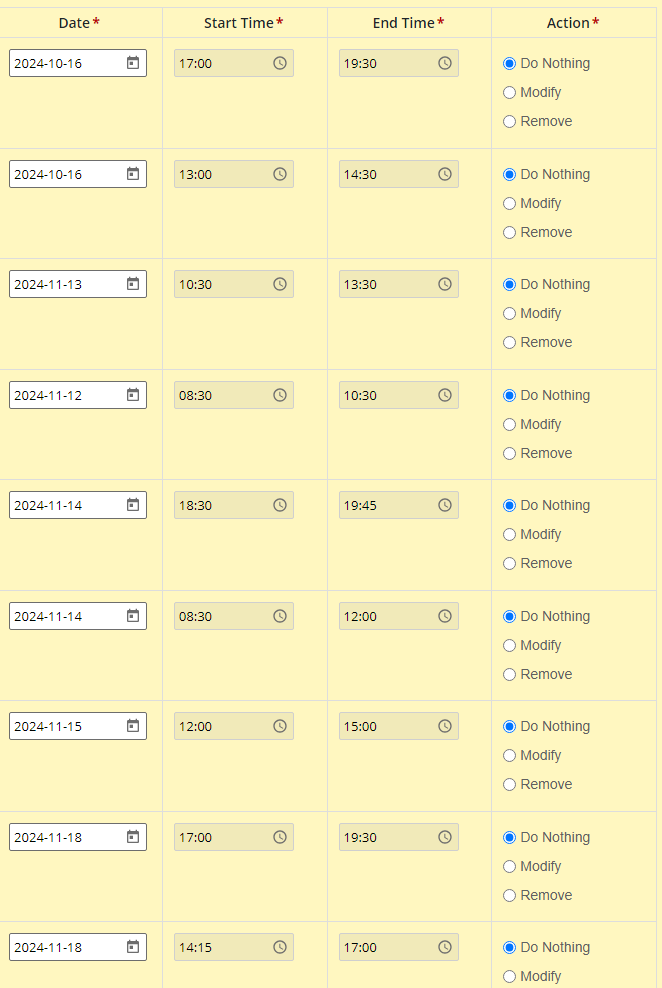Click the 2024-11-15 date input

point(78,726)
